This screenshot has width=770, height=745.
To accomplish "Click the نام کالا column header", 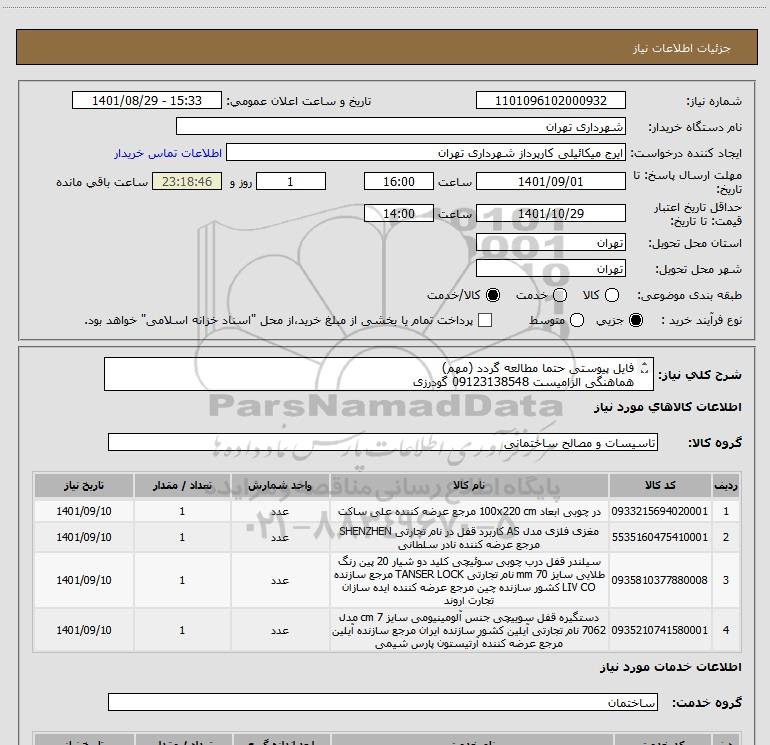I will pos(469,485).
